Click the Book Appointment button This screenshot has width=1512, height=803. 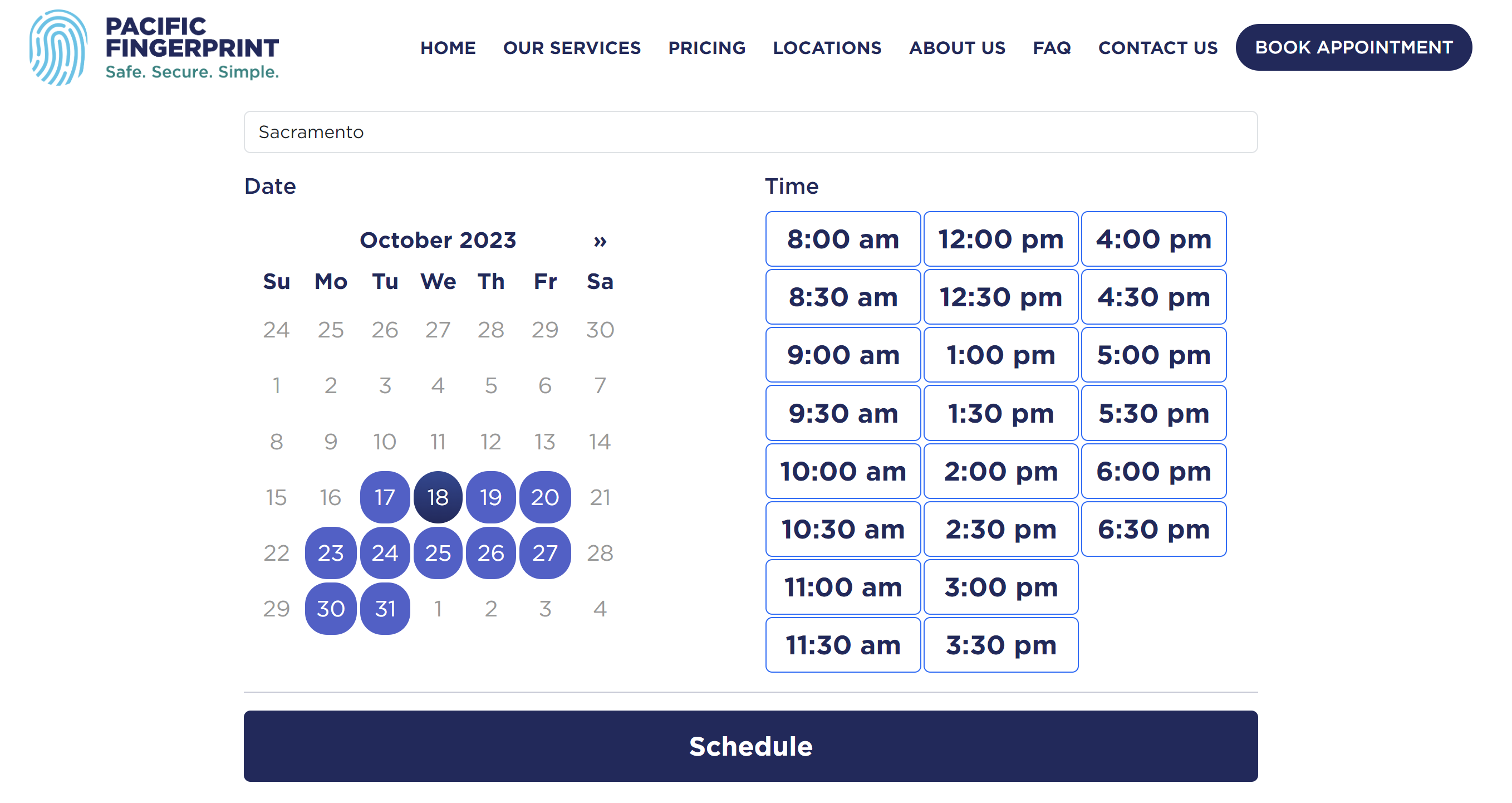(x=1353, y=47)
